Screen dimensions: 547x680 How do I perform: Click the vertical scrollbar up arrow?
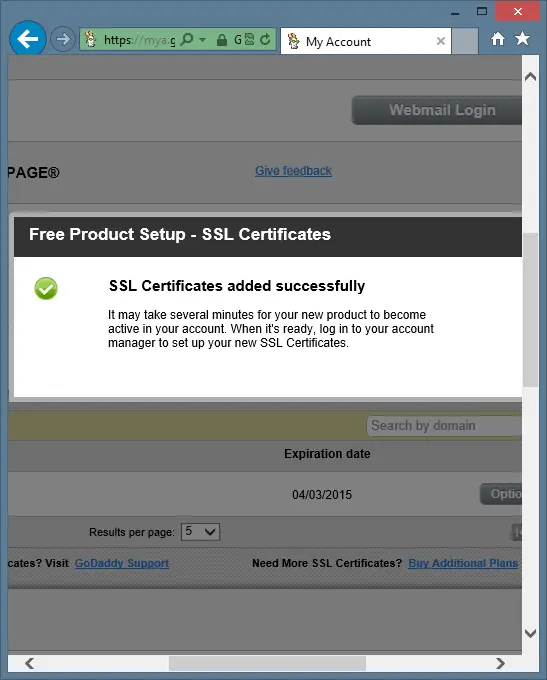click(531, 77)
